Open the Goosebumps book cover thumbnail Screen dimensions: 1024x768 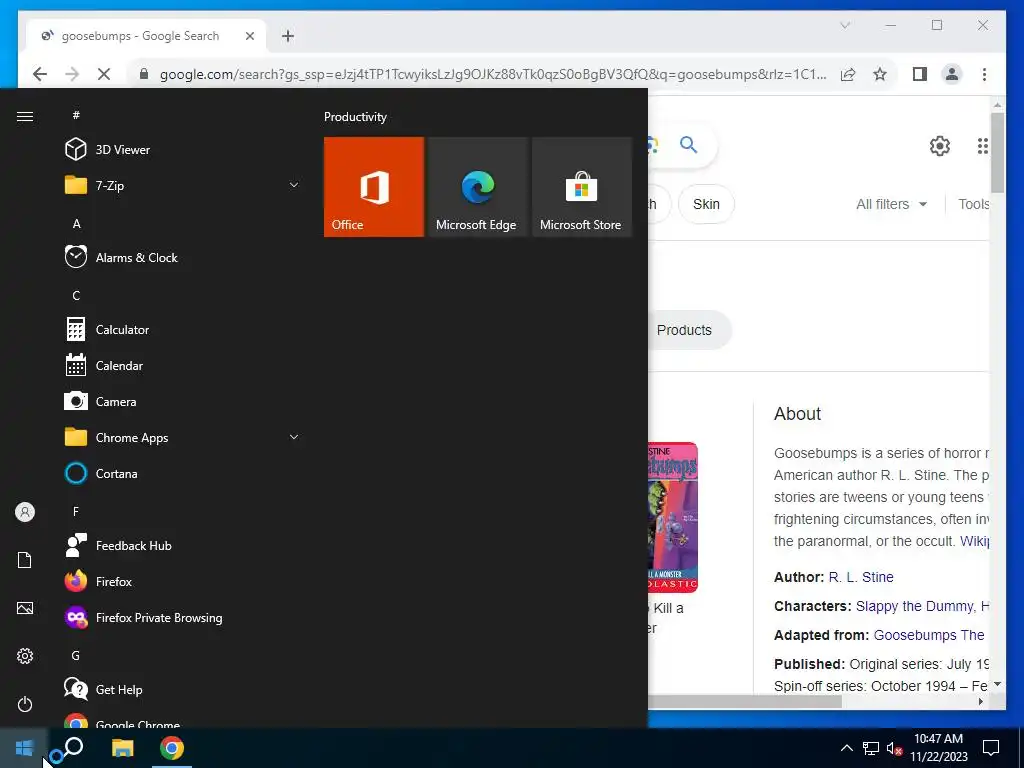(673, 517)
